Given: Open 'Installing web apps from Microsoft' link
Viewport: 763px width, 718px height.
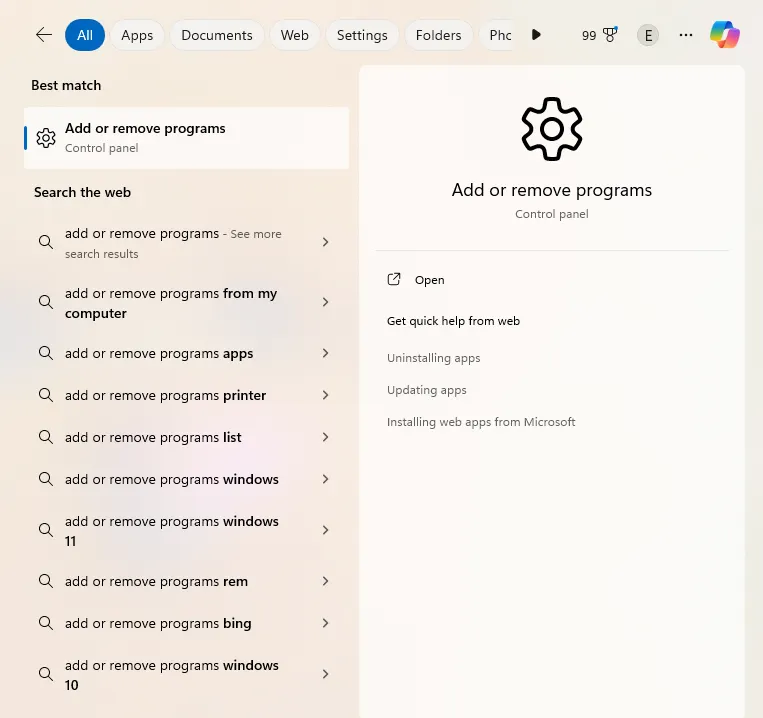Looking at the screenshot, I should tap(481, 422).
